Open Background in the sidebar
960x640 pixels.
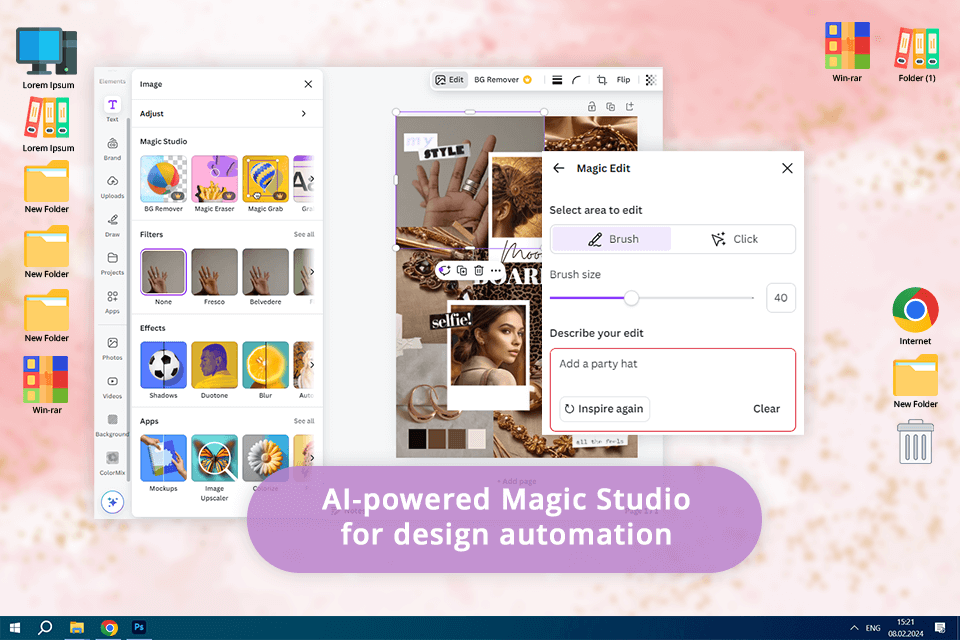112,424
